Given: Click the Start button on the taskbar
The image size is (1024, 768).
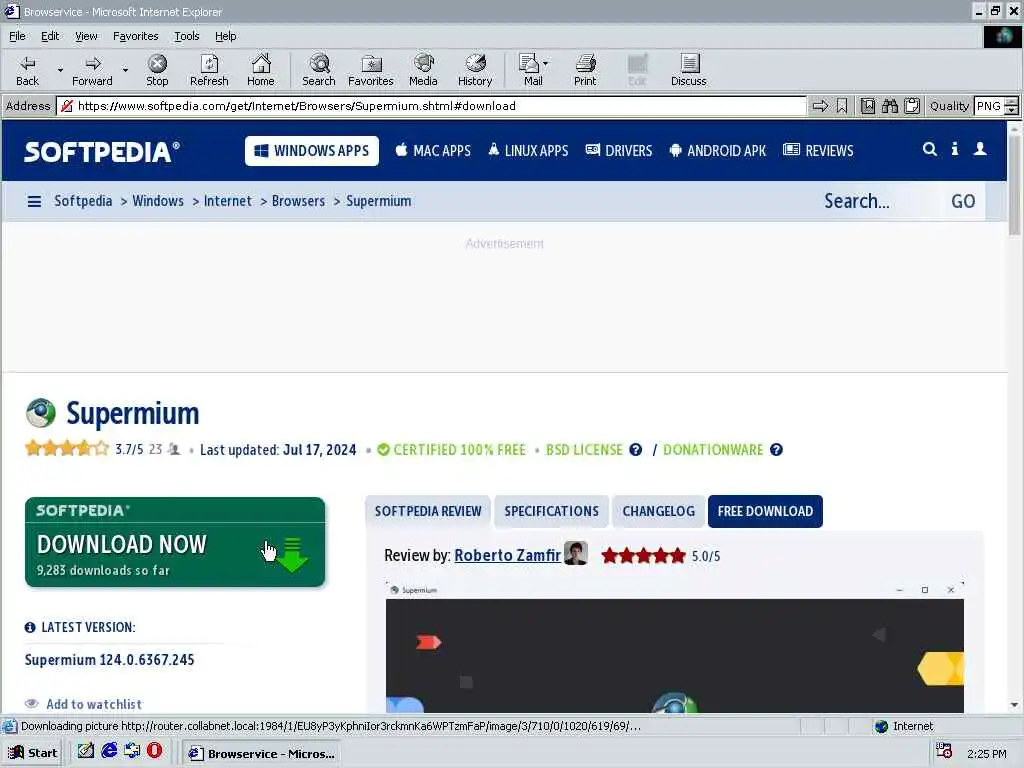Looking at the screenshot, I should pyautogui.click(x=33, y=753).
